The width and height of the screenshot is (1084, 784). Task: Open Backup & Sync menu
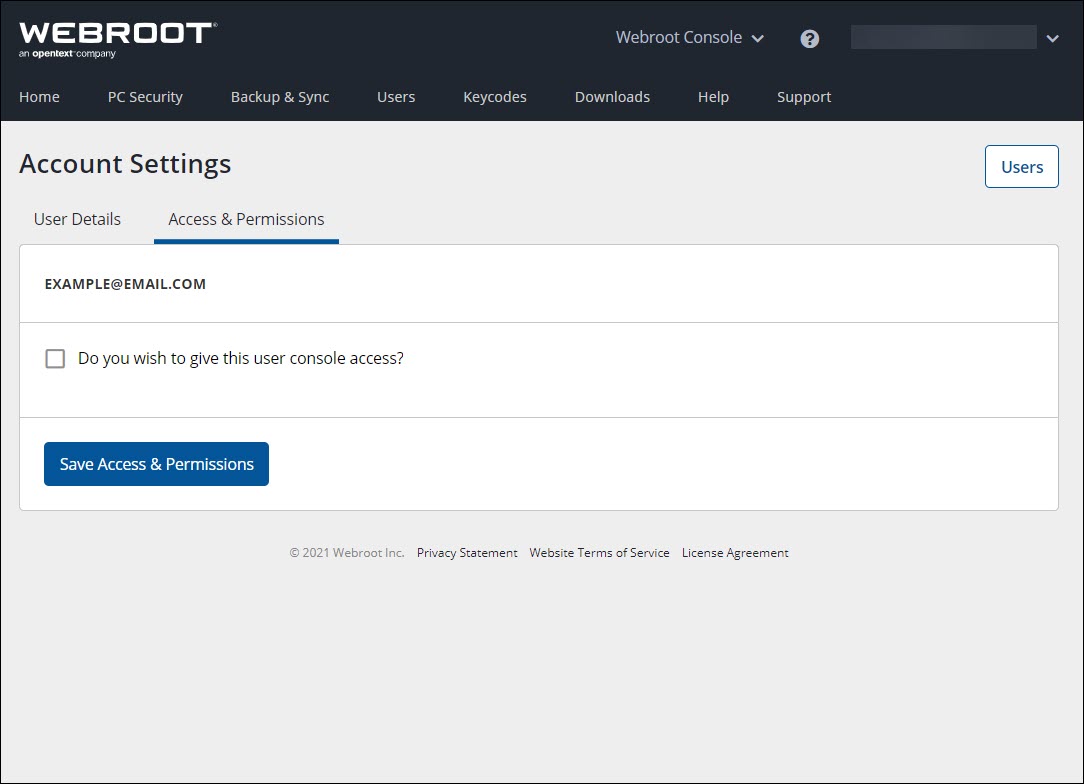[x=280, y=97]
